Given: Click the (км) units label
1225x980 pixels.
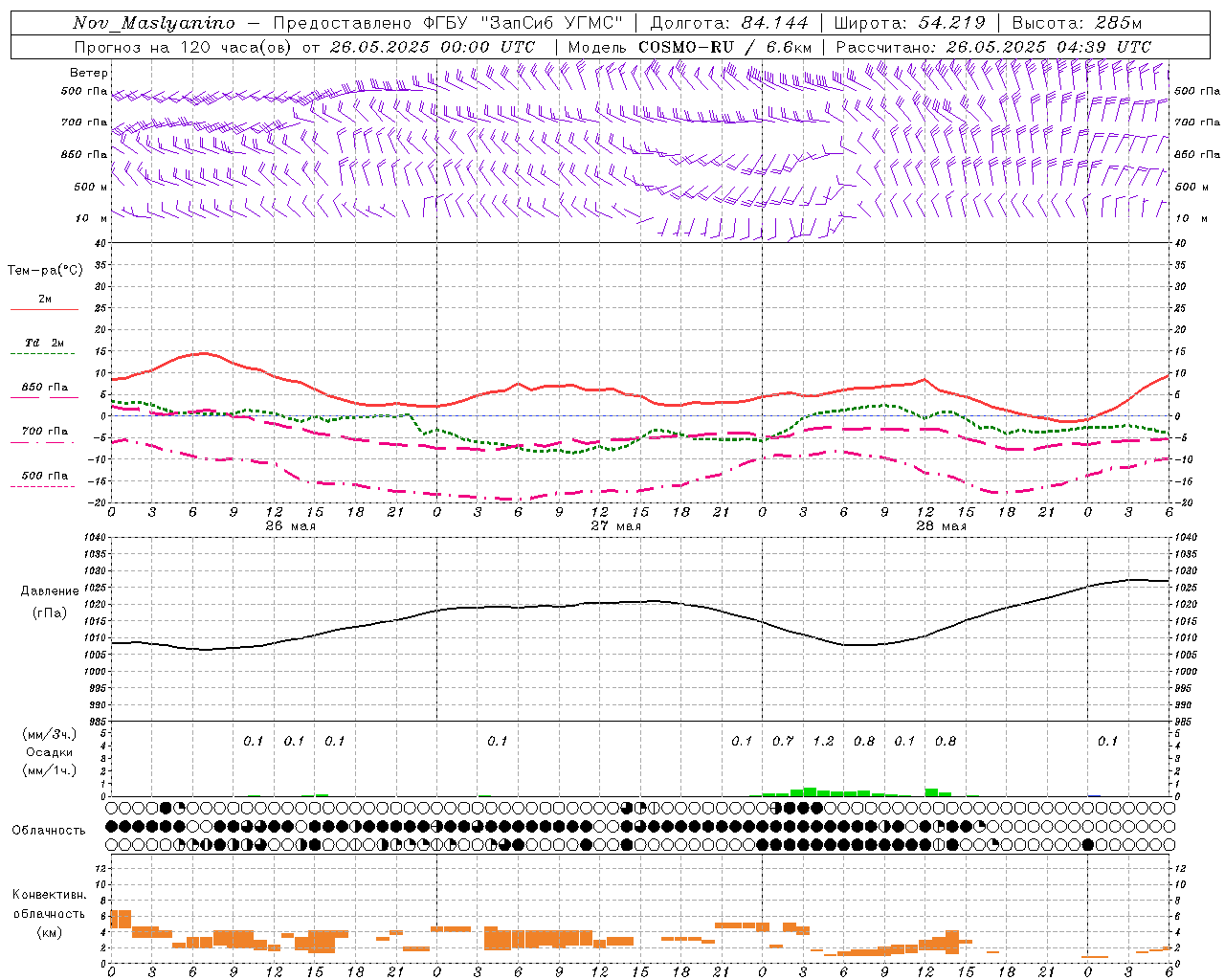Looking at the screenshot, I should [50, 932].
